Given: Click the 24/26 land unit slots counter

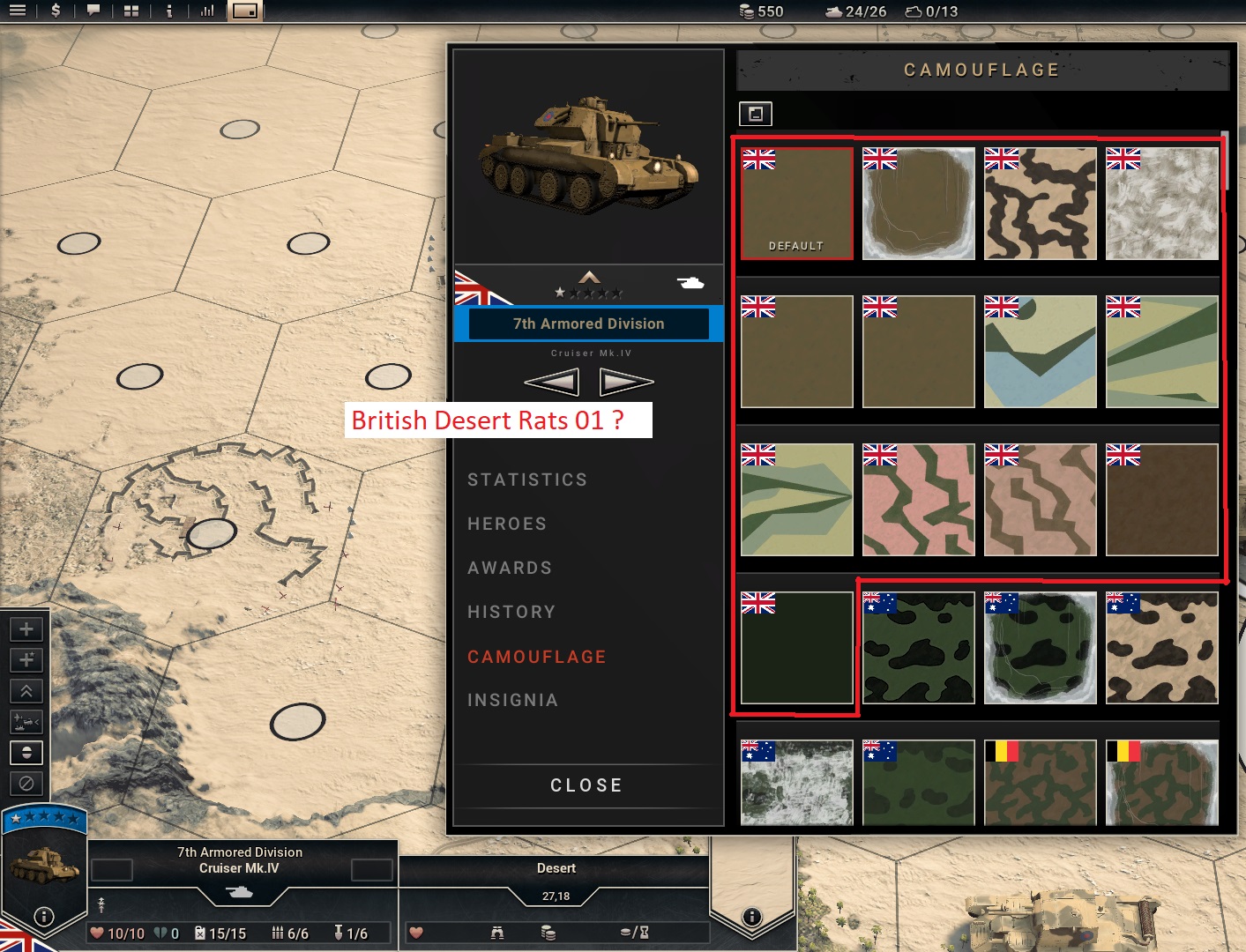Looking at the screenshot, I should click(855, 11).
